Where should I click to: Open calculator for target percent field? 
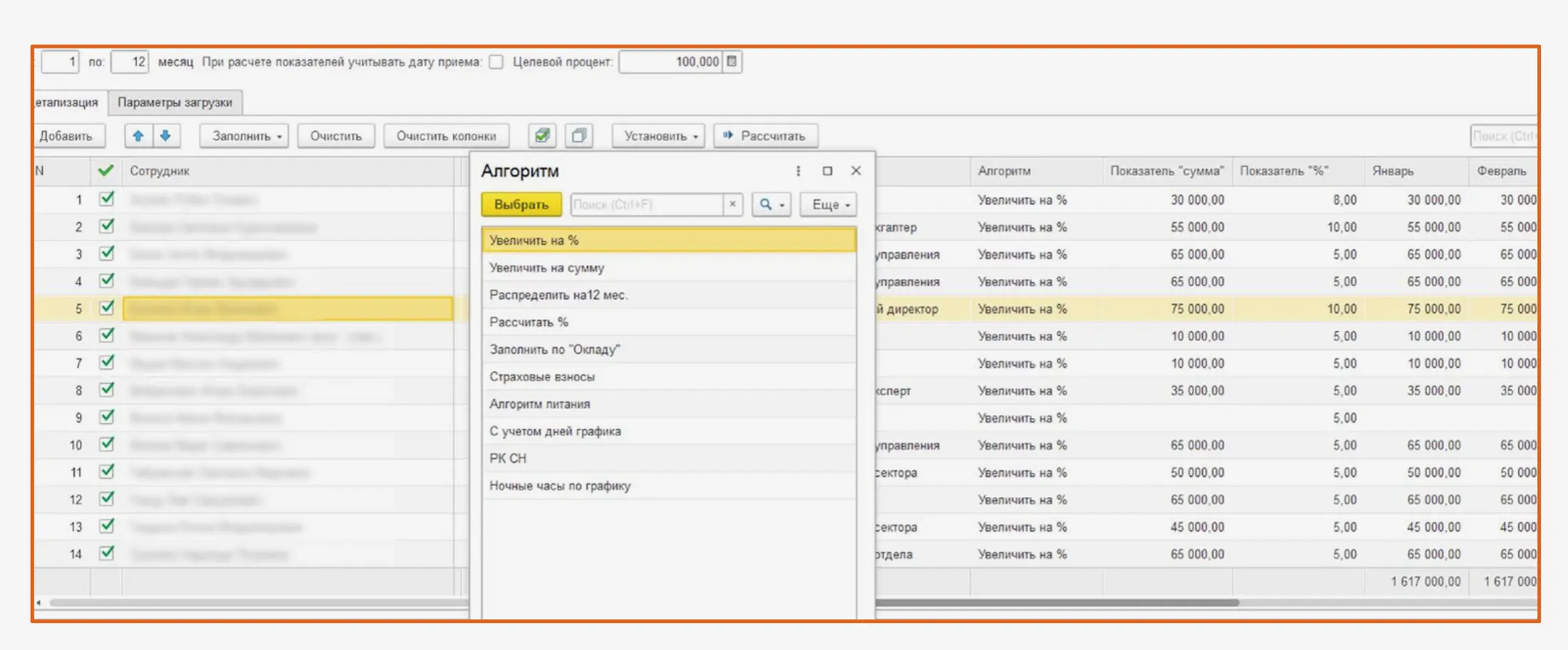point(732,61)
